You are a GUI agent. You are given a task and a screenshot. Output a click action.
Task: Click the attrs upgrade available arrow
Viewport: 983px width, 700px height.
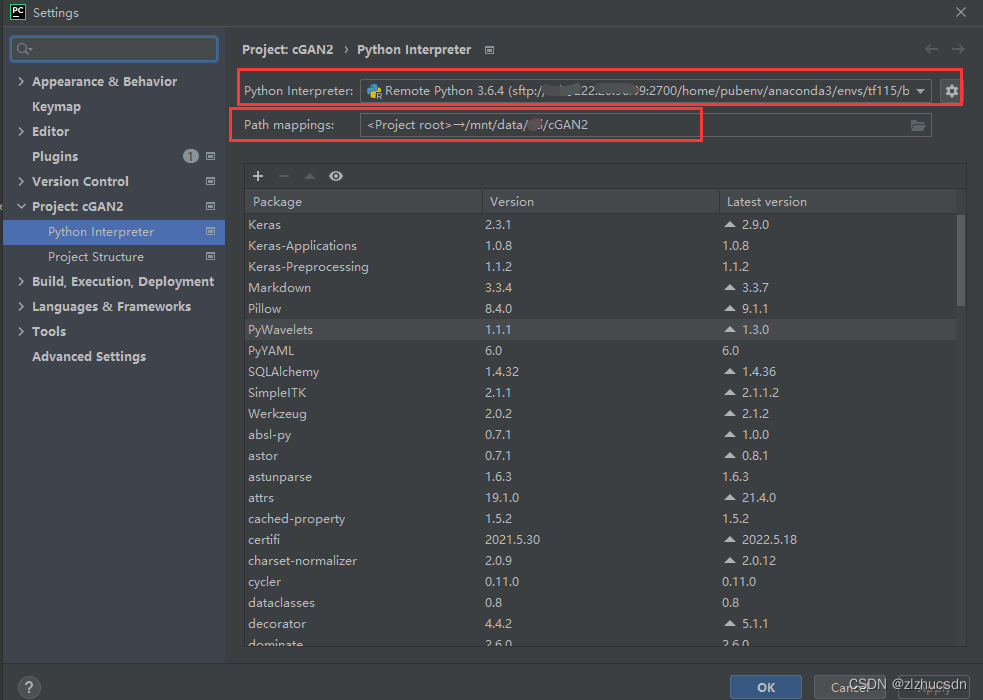tap(730, 497)
